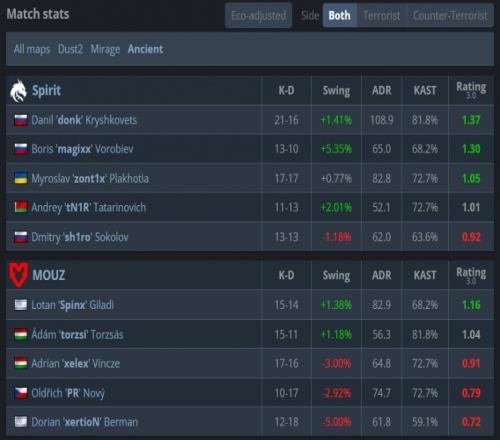Click the Russian flag next to donk
Screen dimensions: 500x440
click(x=21, y=120)
